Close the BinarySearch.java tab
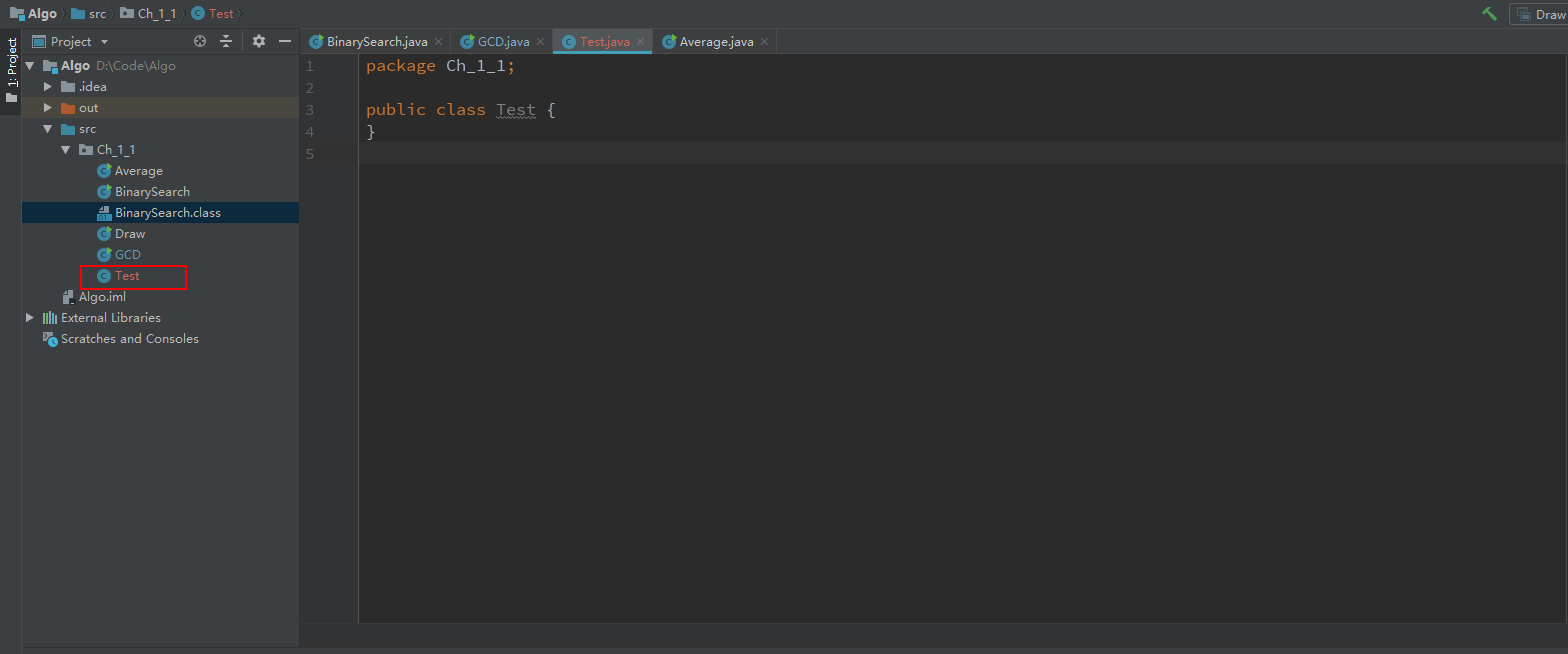The height and width of the screenshot is (654, 1568). [x=438, y=42]
